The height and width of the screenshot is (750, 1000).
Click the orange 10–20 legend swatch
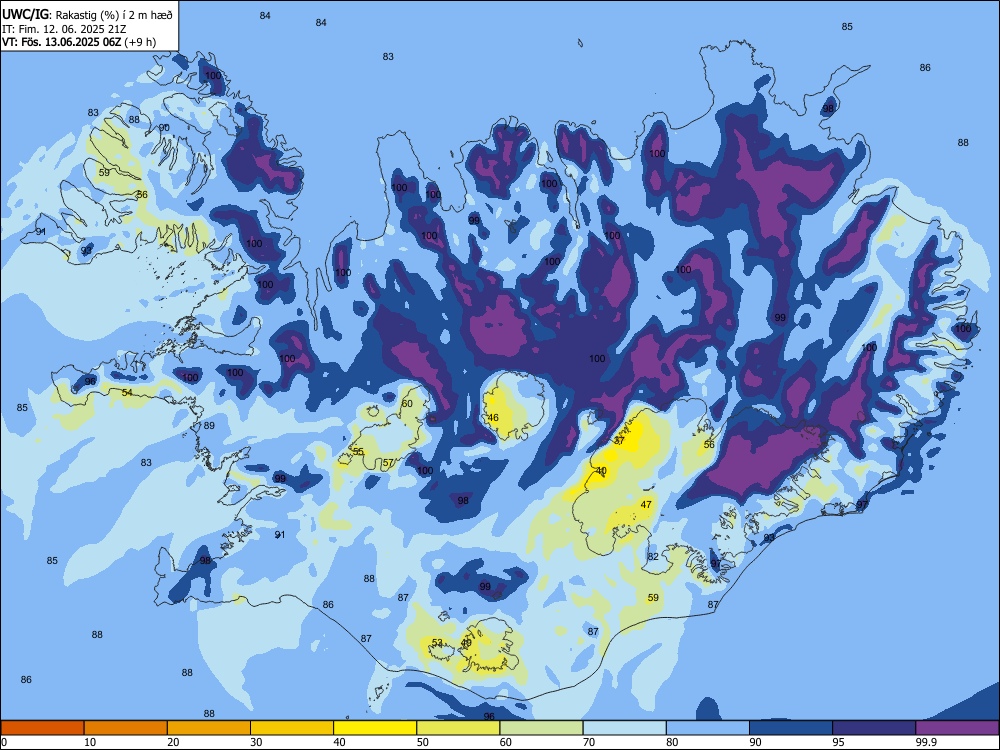[x=126, y=728]
